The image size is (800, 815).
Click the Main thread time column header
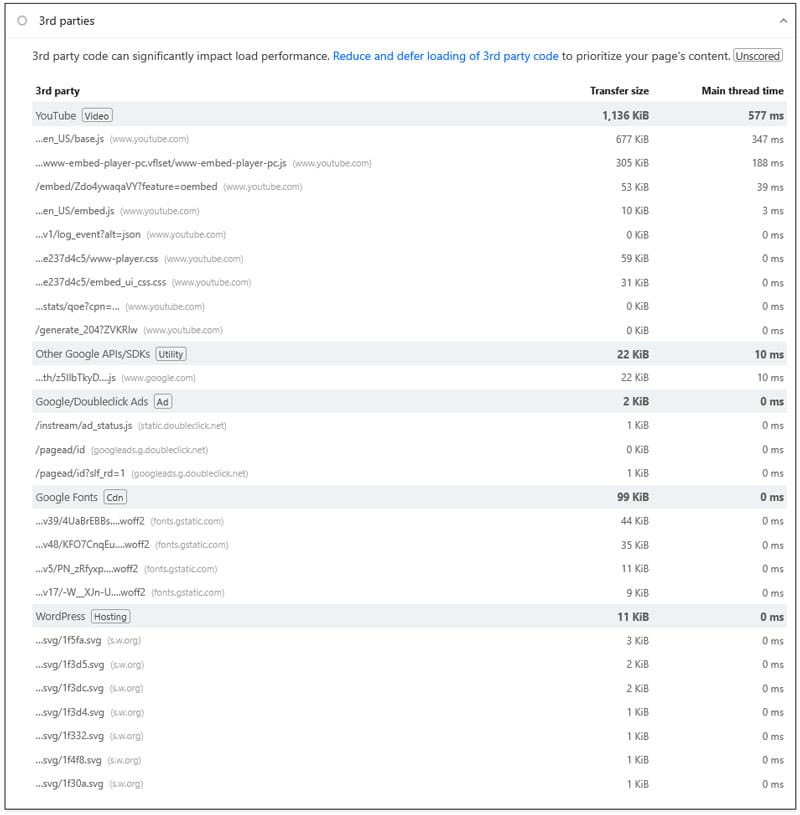[x=744, y=90]
